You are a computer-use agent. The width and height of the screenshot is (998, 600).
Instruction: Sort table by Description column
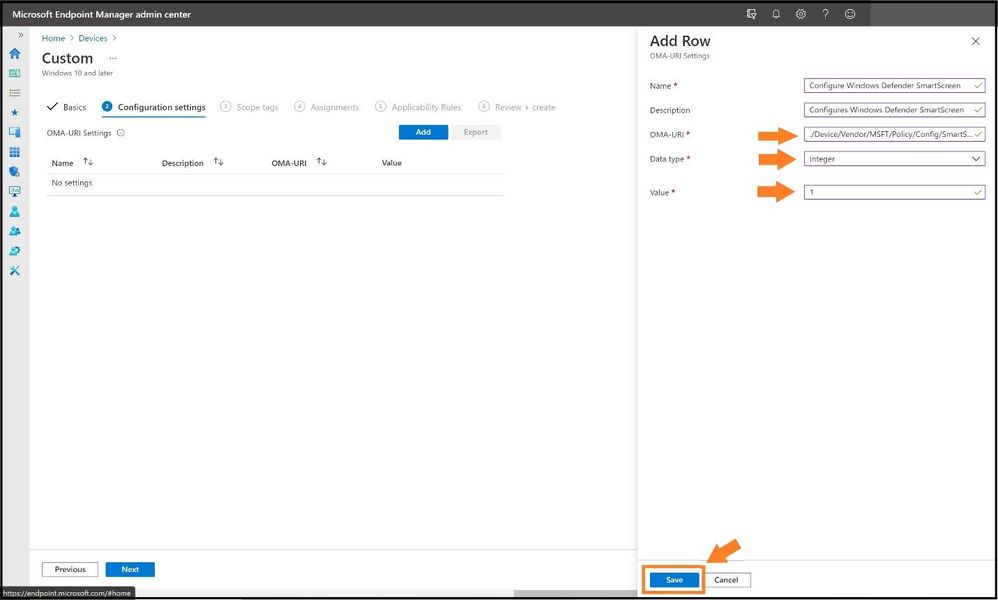tap(218, 162)
